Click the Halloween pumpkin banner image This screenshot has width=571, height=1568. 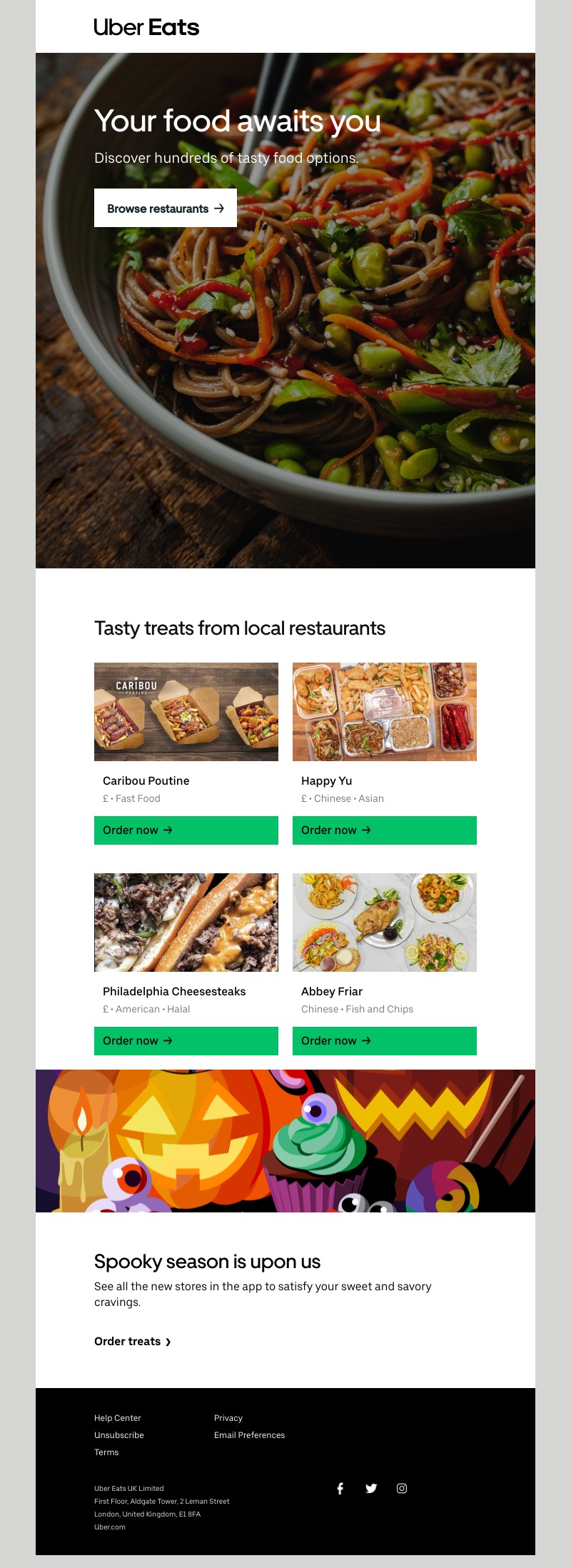click(285, 1140)
